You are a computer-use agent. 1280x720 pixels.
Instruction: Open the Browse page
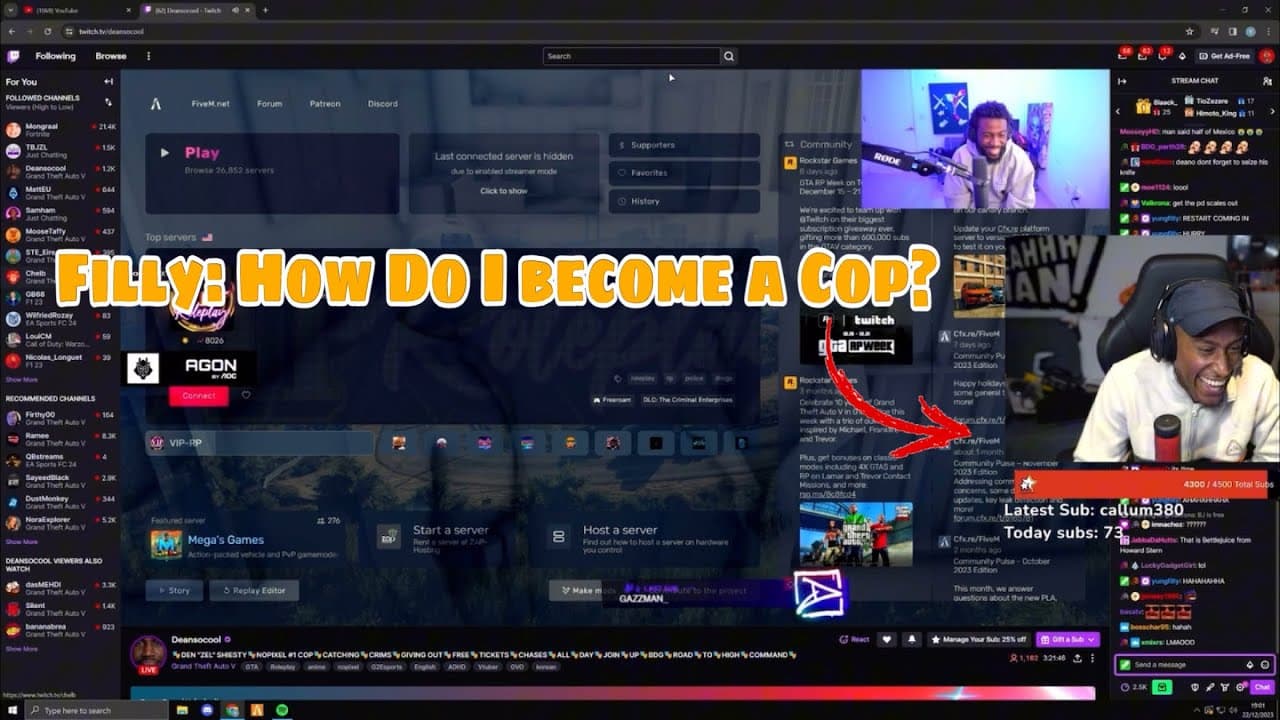[x=111, y=56]
